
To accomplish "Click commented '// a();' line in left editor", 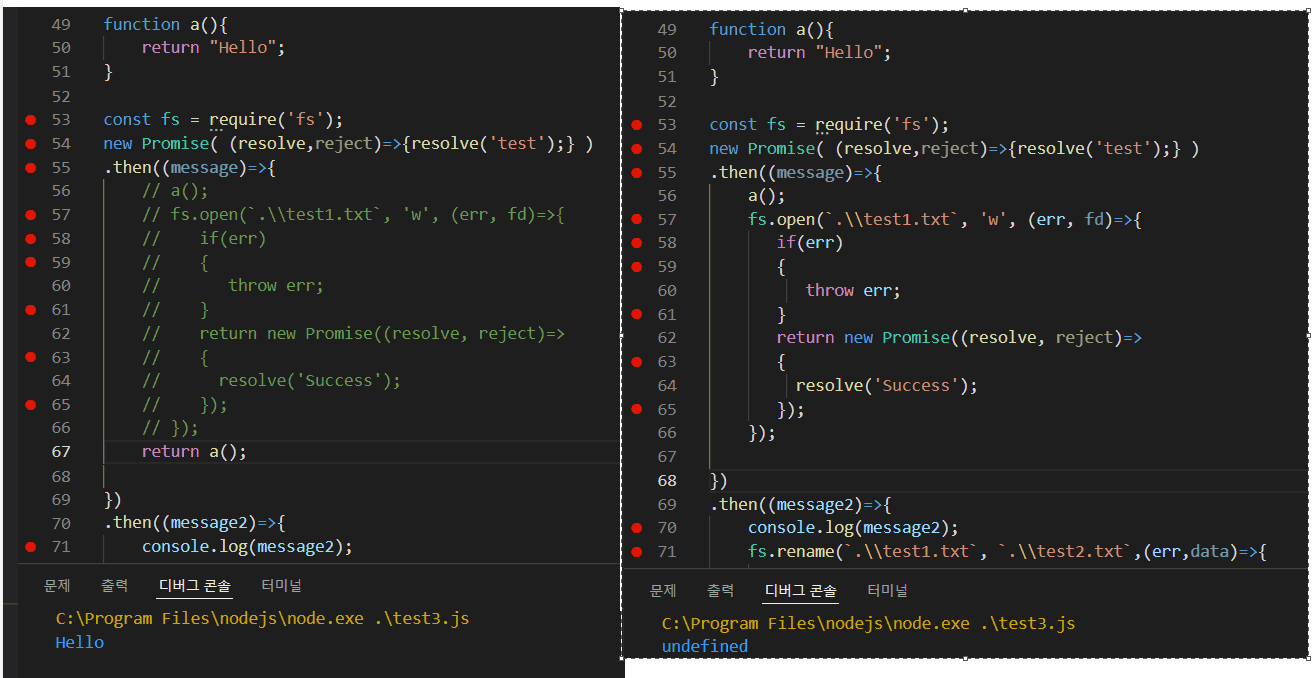I will (175, 191).
